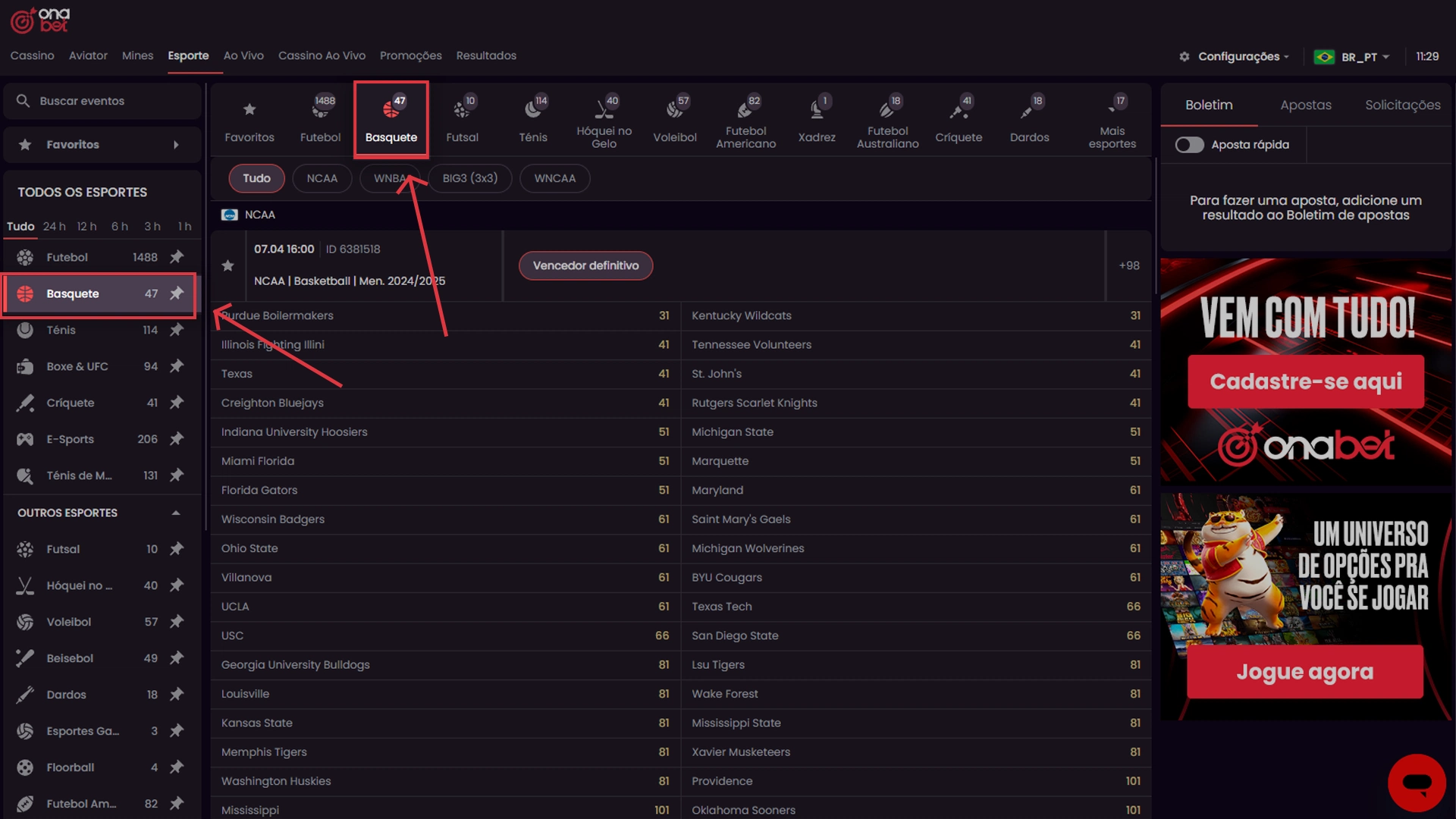Click the E-Sports gamepad icon in the sidebar
Screen dimensions: 1456x819
pos(25,439)
